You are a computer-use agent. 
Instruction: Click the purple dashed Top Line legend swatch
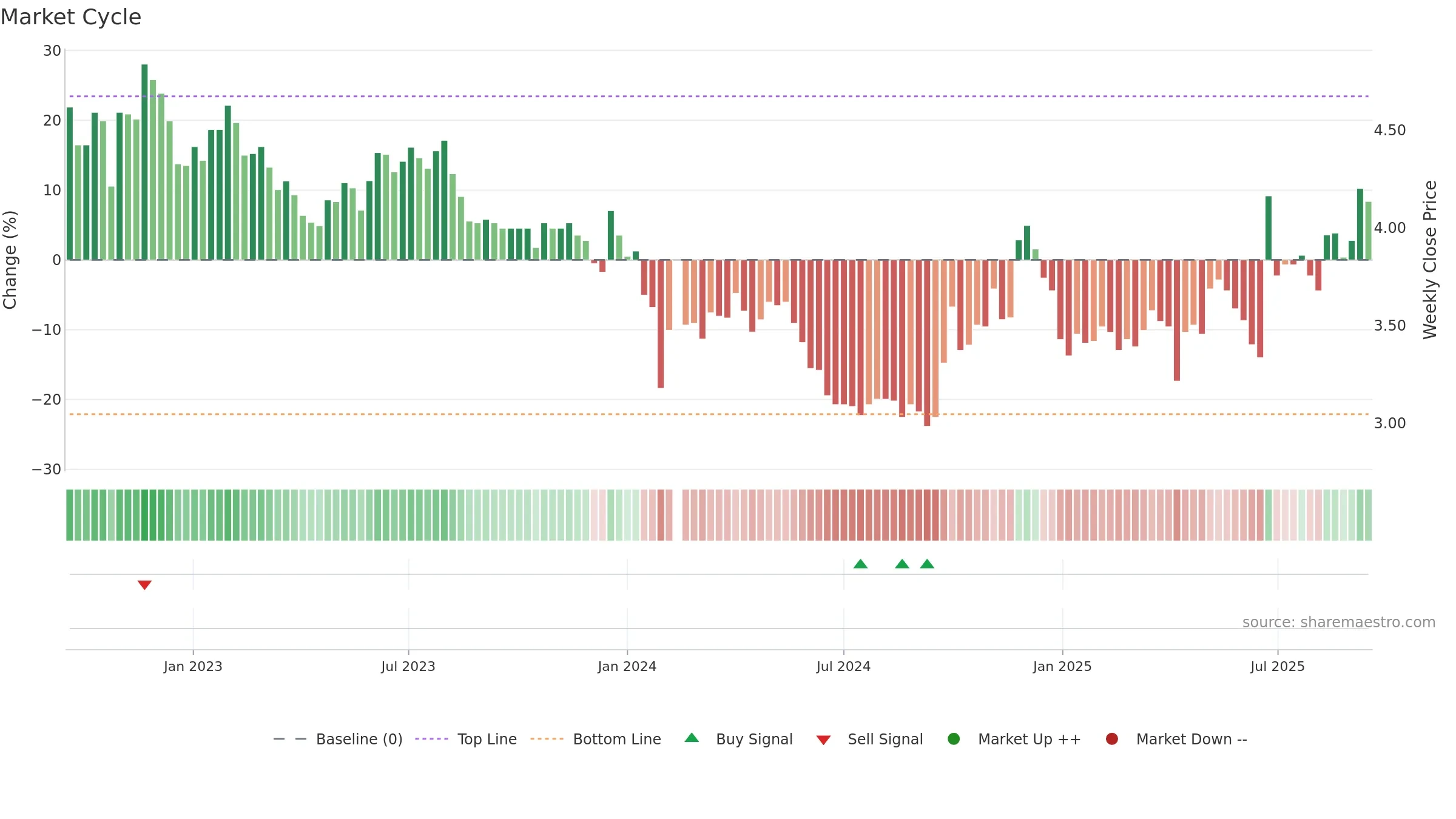431,739
